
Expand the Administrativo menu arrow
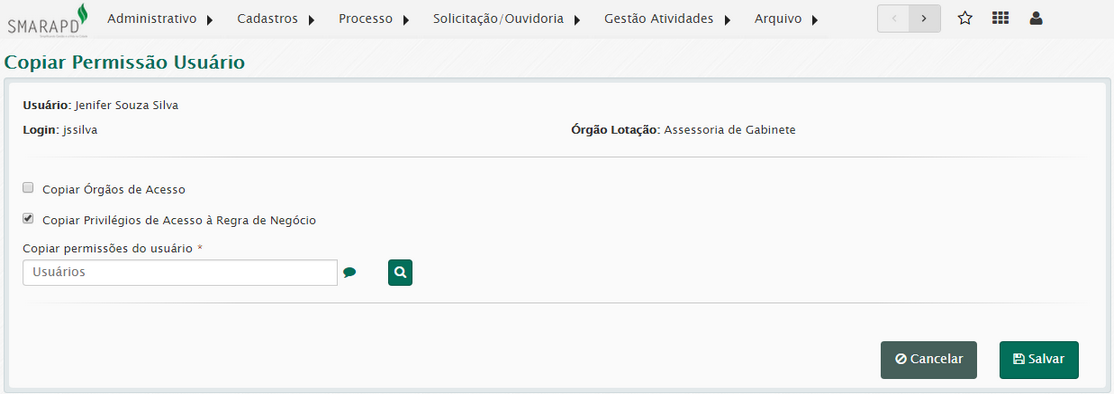(x=210, y=20)
